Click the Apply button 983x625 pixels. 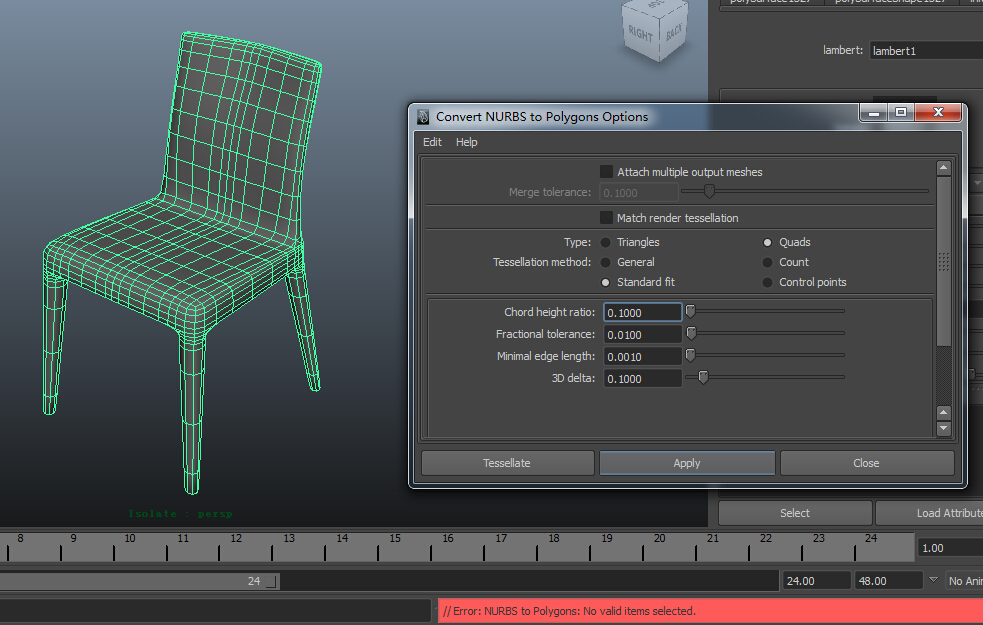687,463
